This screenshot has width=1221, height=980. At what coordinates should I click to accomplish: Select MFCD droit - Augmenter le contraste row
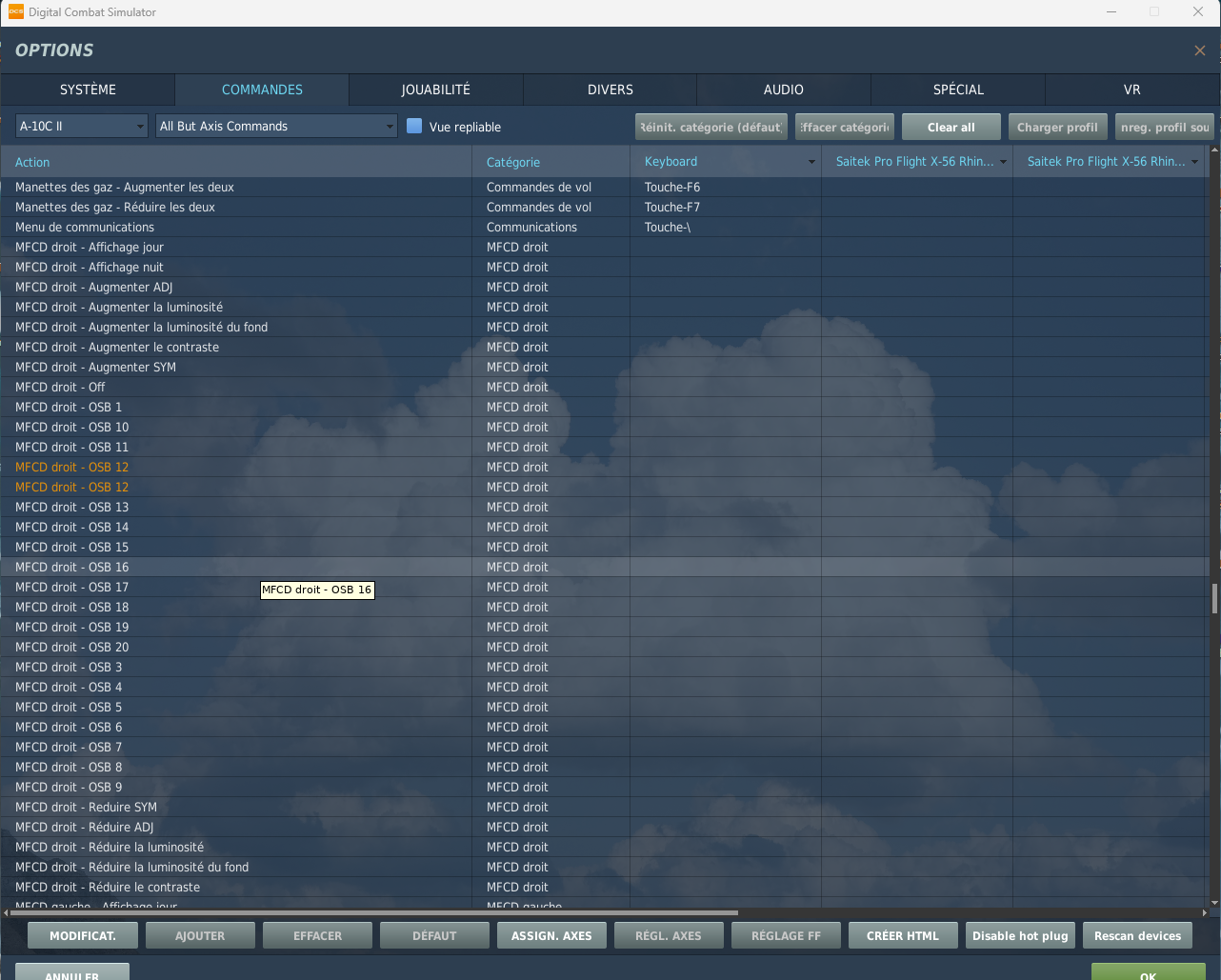click(x=604, y=347)
